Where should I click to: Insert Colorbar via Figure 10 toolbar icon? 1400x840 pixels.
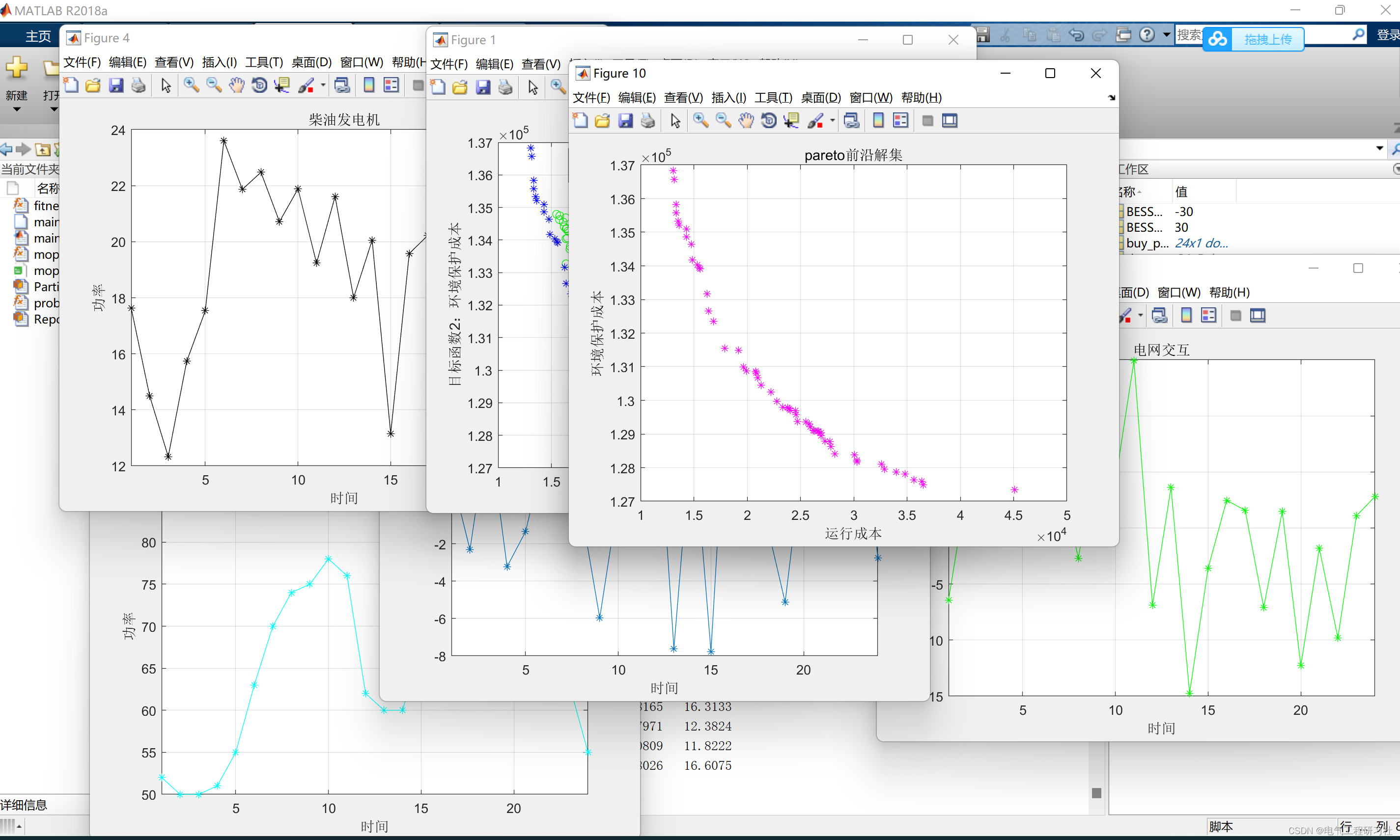878,121
